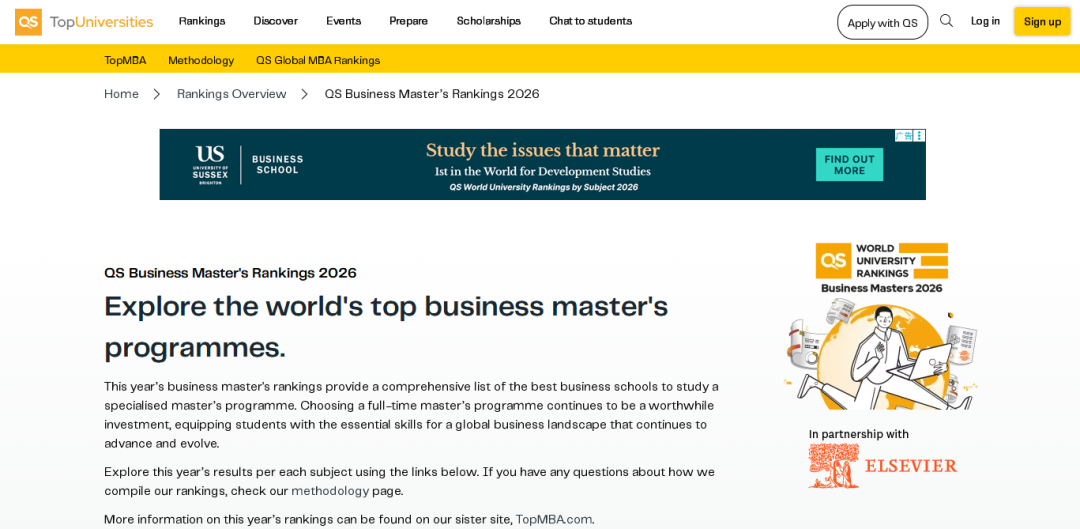The image size is (1080, 529).
Task: Click the Elsevier partner logo
Action: [882, 466]
